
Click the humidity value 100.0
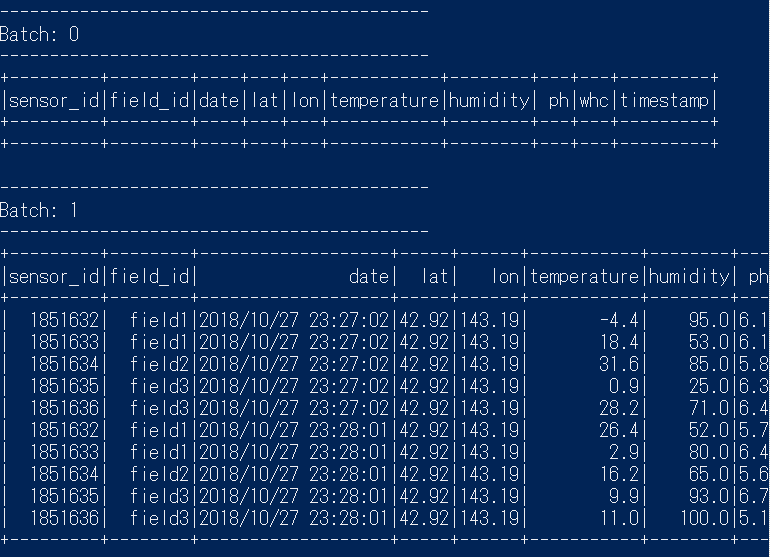coord(705,518)
